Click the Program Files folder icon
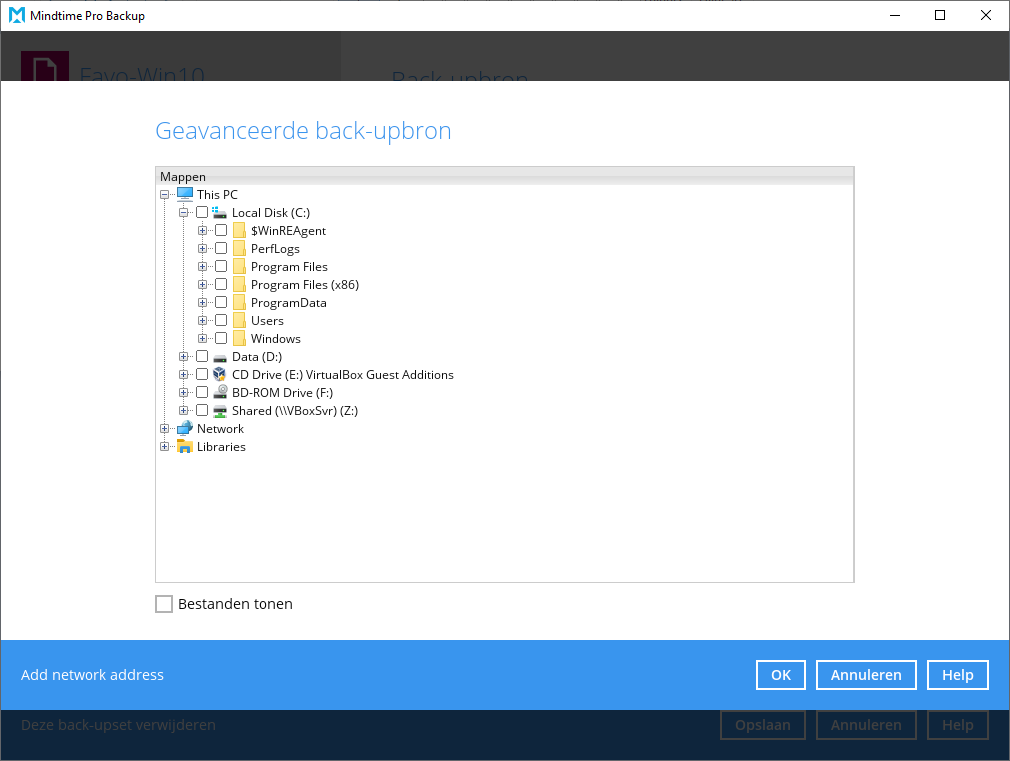The height and width of the screenshot is (761, 1010). point(239,266)
